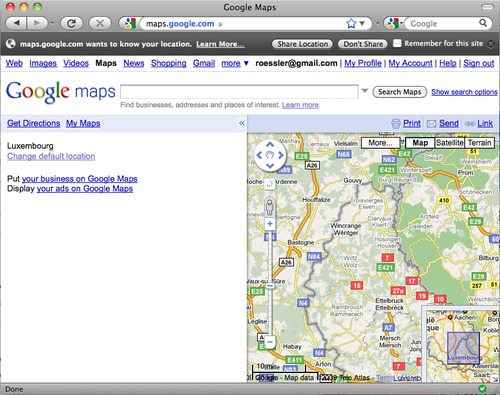Click the blue viewport rectangle in the overview map
This screenshot has width=500, height=395.
tap(463, 348)
